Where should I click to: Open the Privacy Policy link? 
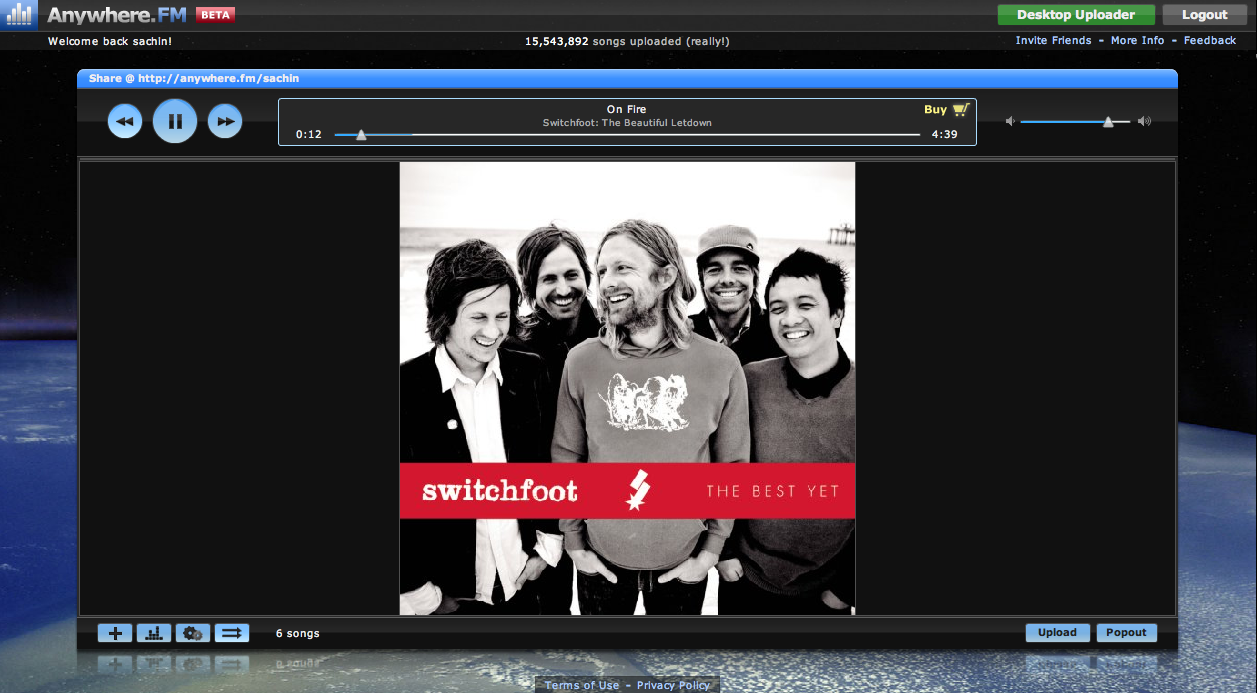click(x=673, y=685)
